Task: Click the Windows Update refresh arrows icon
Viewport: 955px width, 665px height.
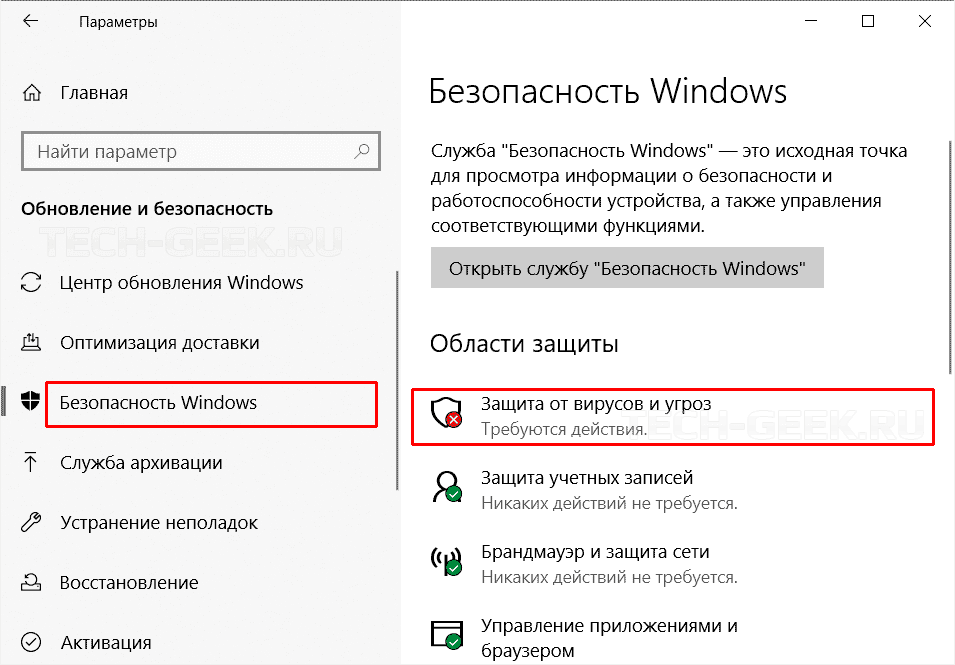Action: [31, 283]
